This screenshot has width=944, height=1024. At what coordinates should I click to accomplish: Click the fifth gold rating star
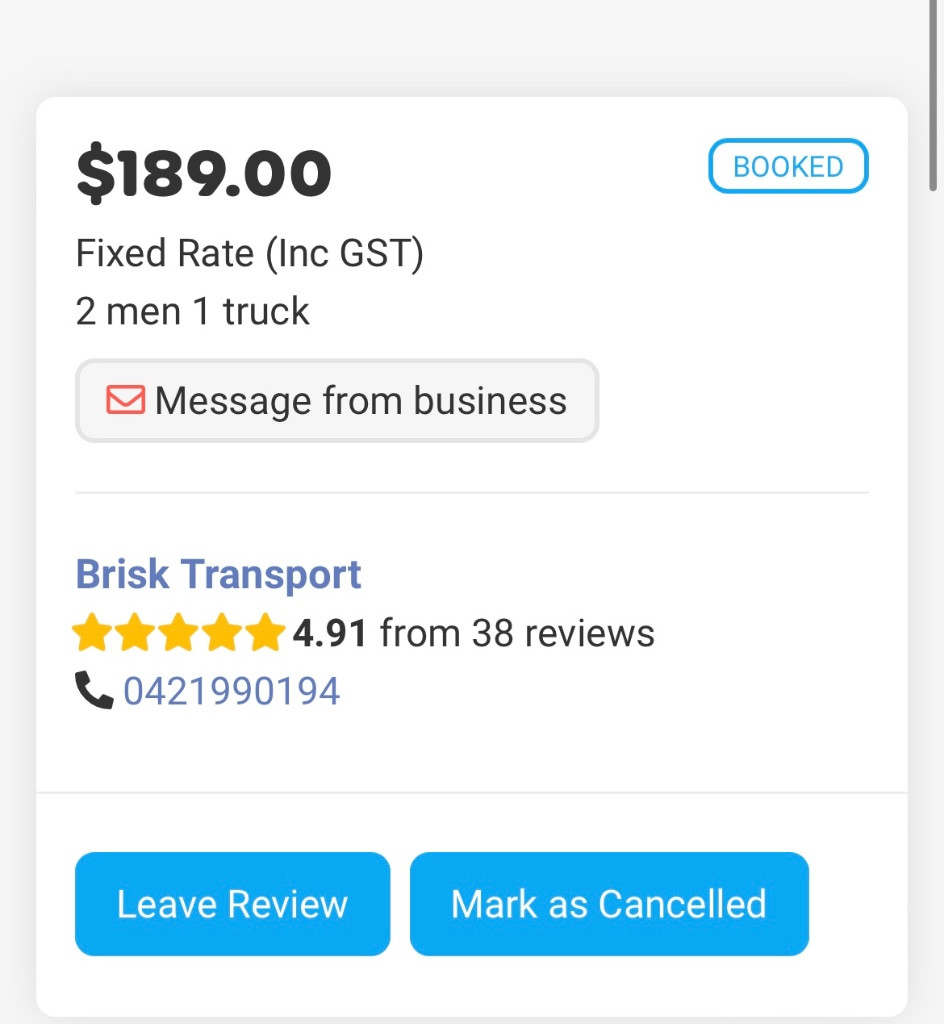coord(265,633)
